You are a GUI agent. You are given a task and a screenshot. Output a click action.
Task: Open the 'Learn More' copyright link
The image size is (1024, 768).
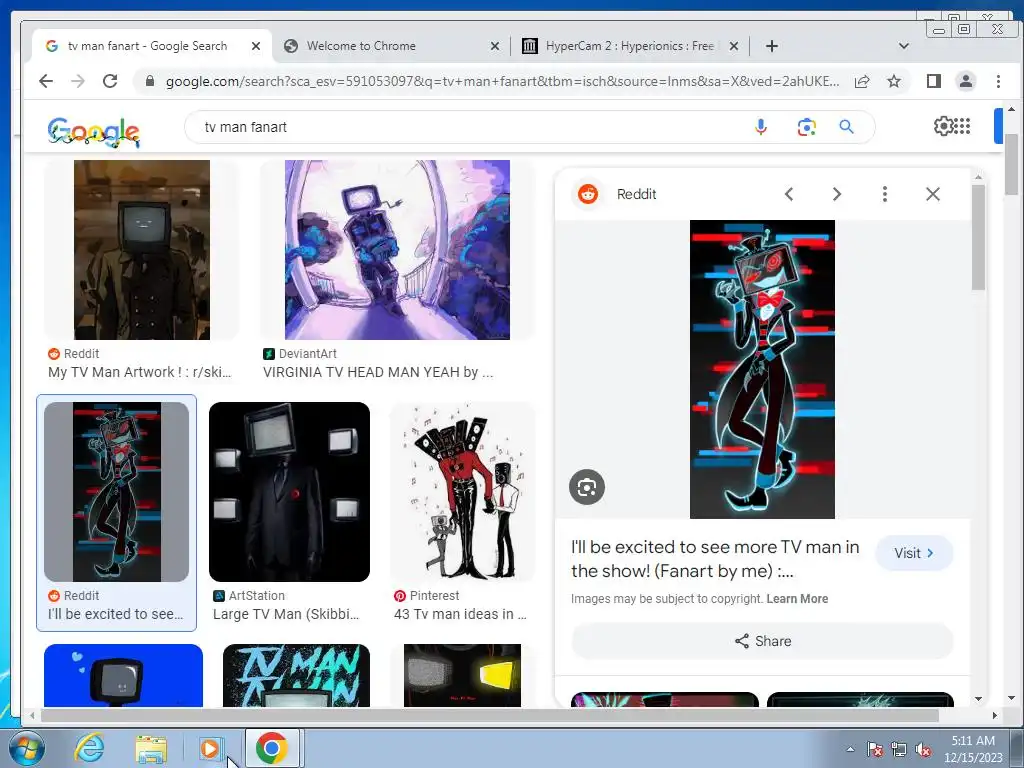pos(797,599)
